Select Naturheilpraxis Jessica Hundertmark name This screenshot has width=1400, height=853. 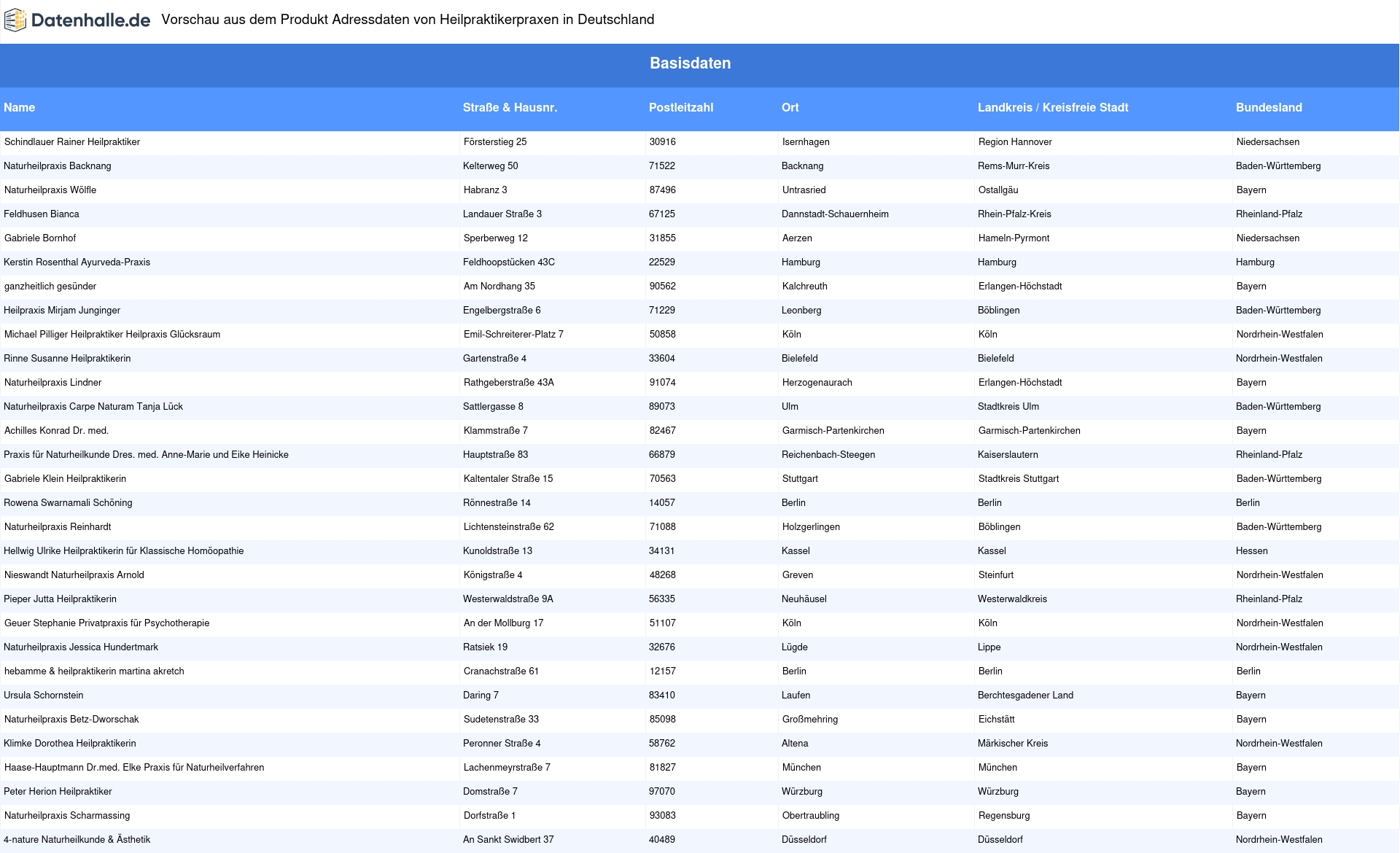tap(81, 647)
